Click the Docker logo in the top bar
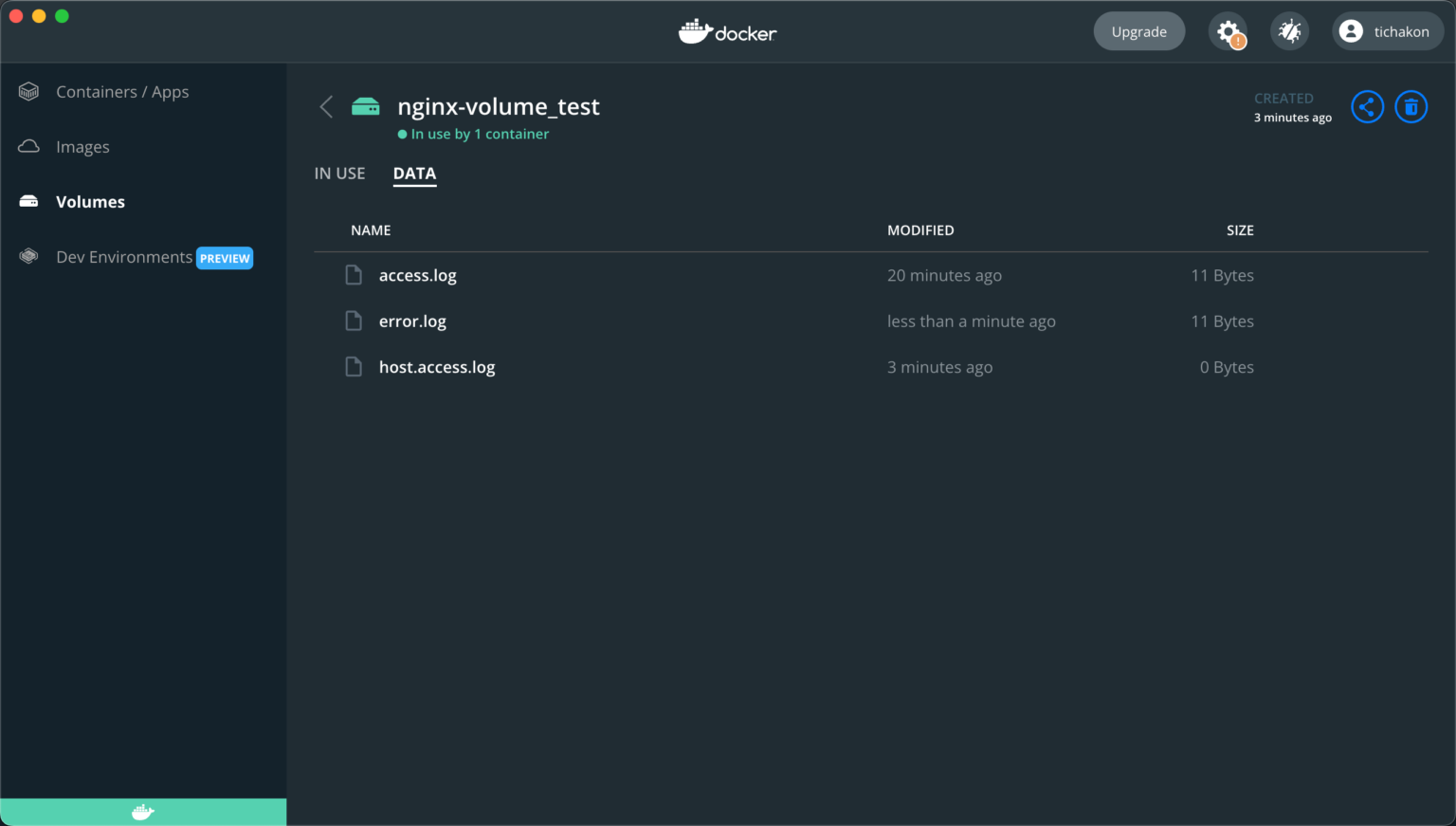This screenshot has height=826, width=1456. coord(728,30)
